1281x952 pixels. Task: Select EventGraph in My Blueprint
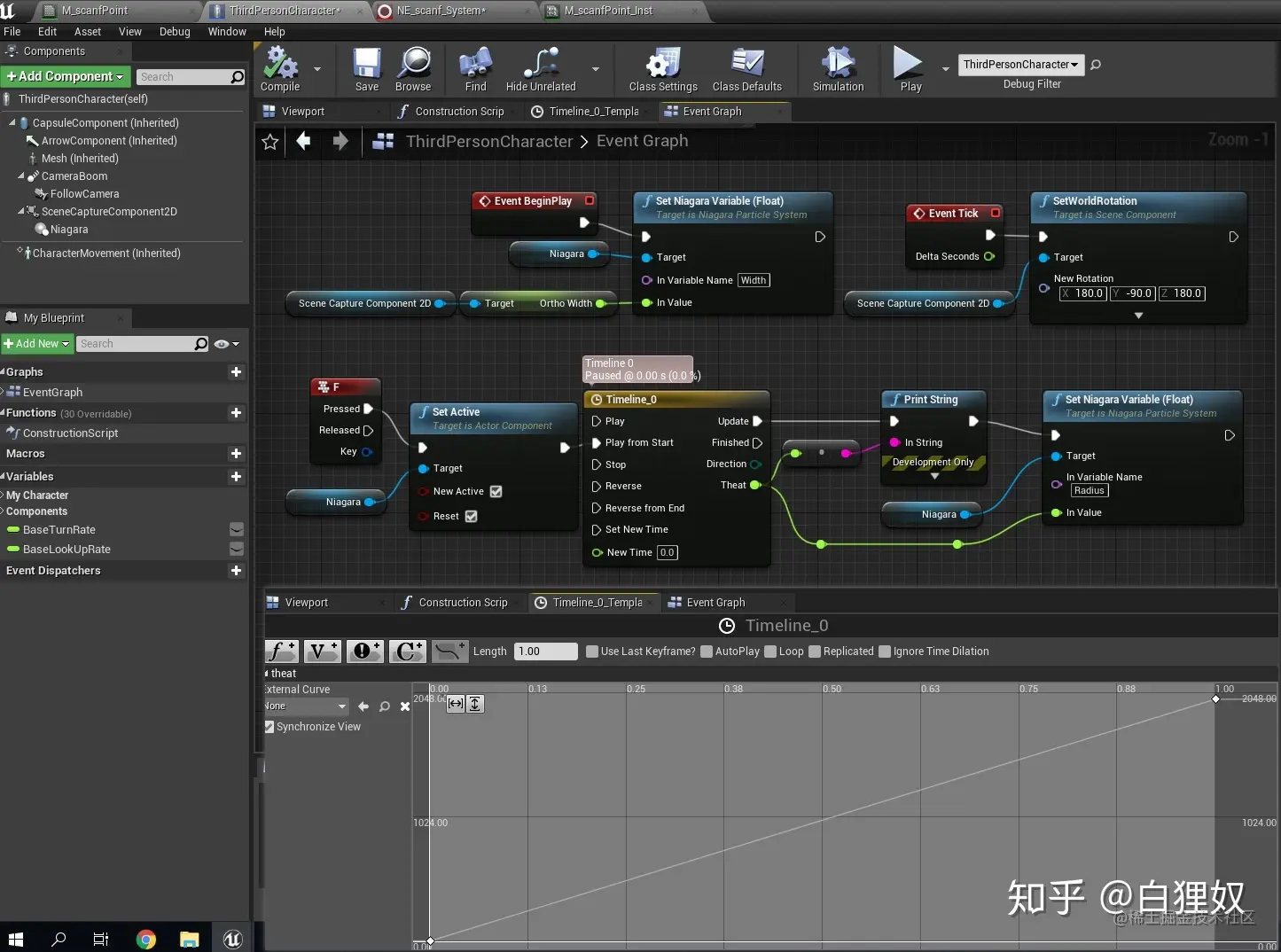[x=52, y=393]
